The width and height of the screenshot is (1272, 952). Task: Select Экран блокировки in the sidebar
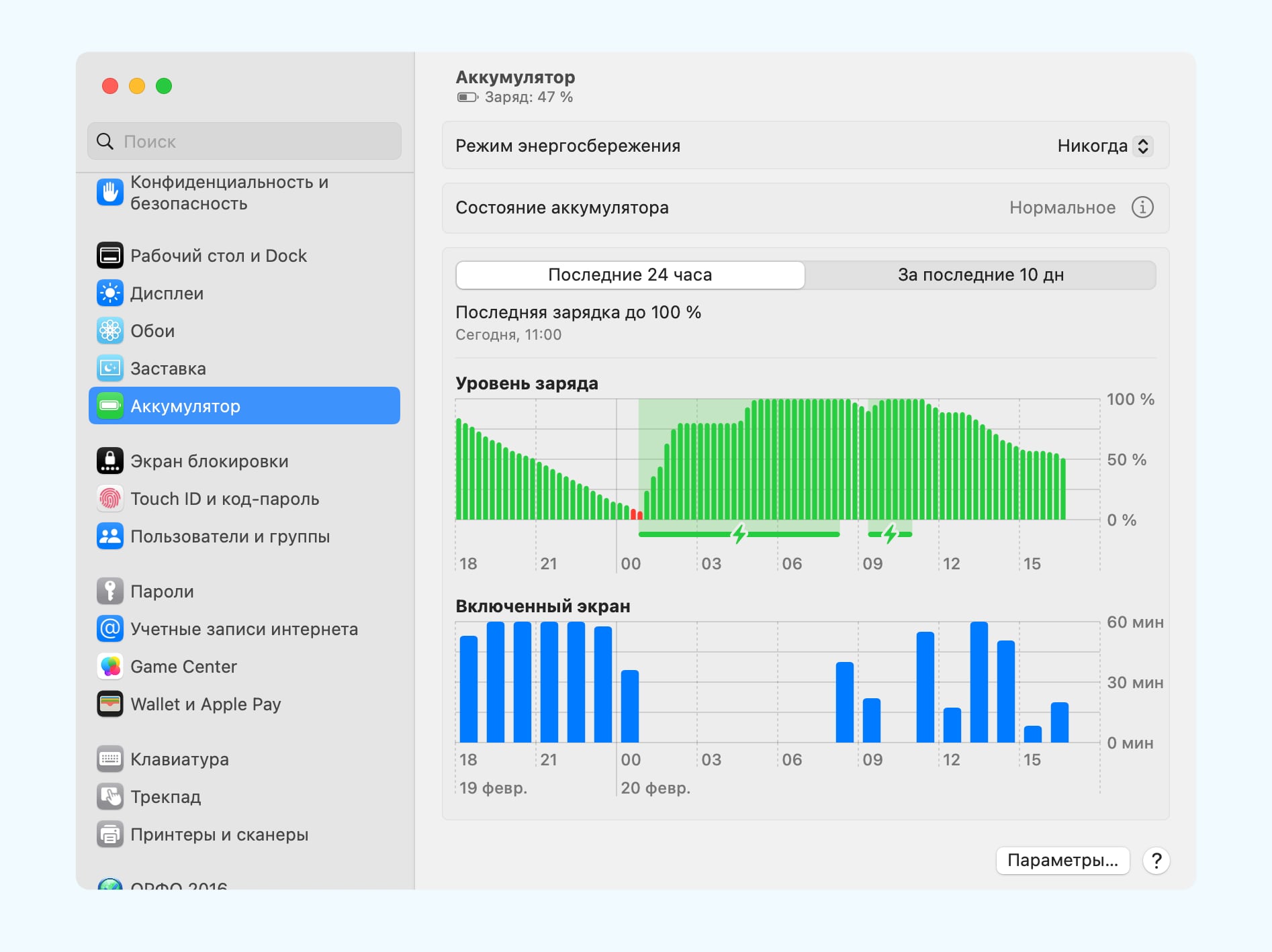click(209, 461)
